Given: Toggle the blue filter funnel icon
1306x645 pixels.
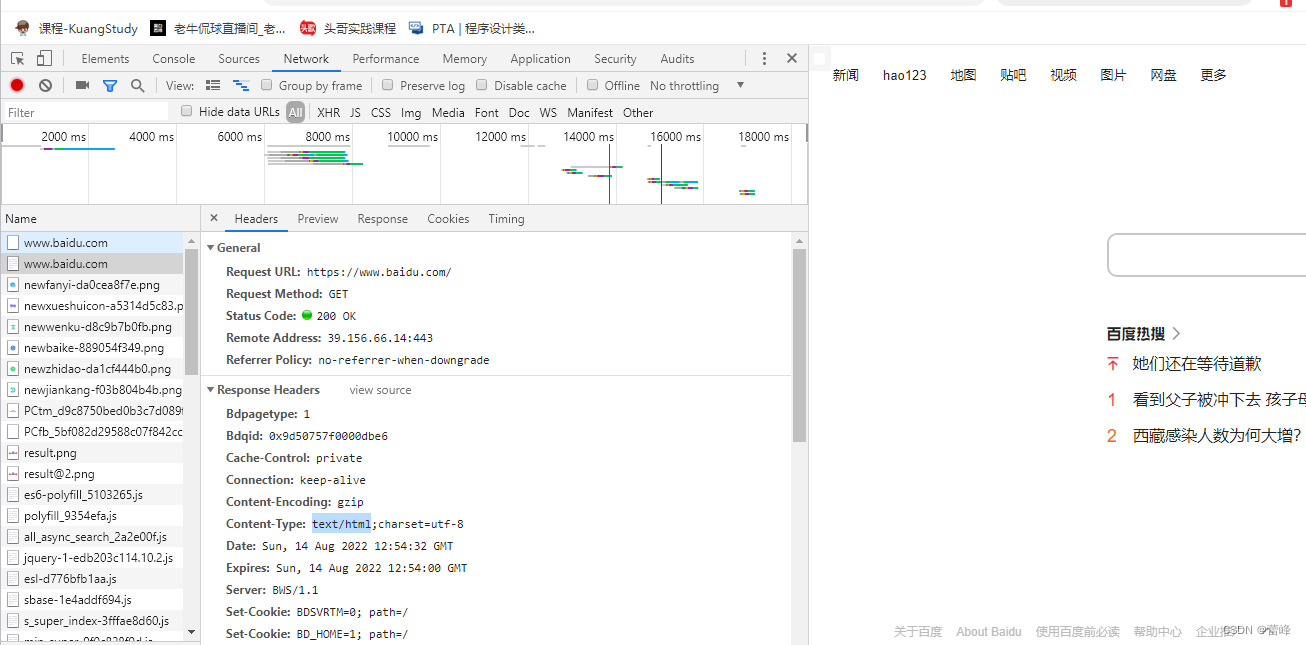Looking at the screenshot, I should [x=110, y=86].
